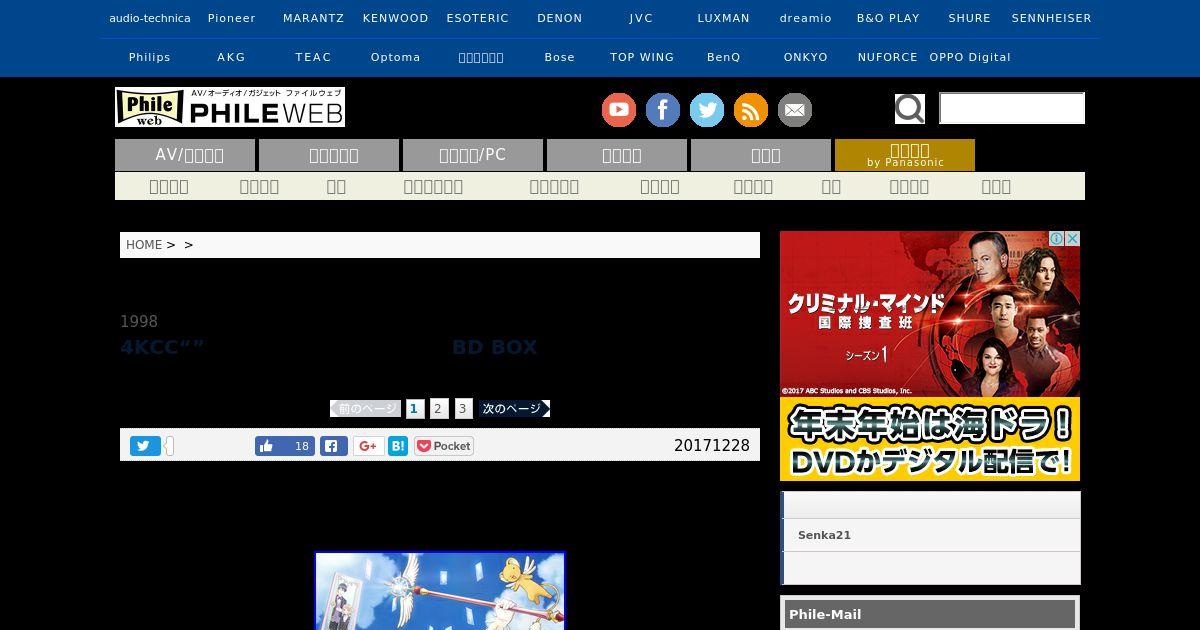Open the PHILE WEB YouTube channel icon

pos(619,110)
